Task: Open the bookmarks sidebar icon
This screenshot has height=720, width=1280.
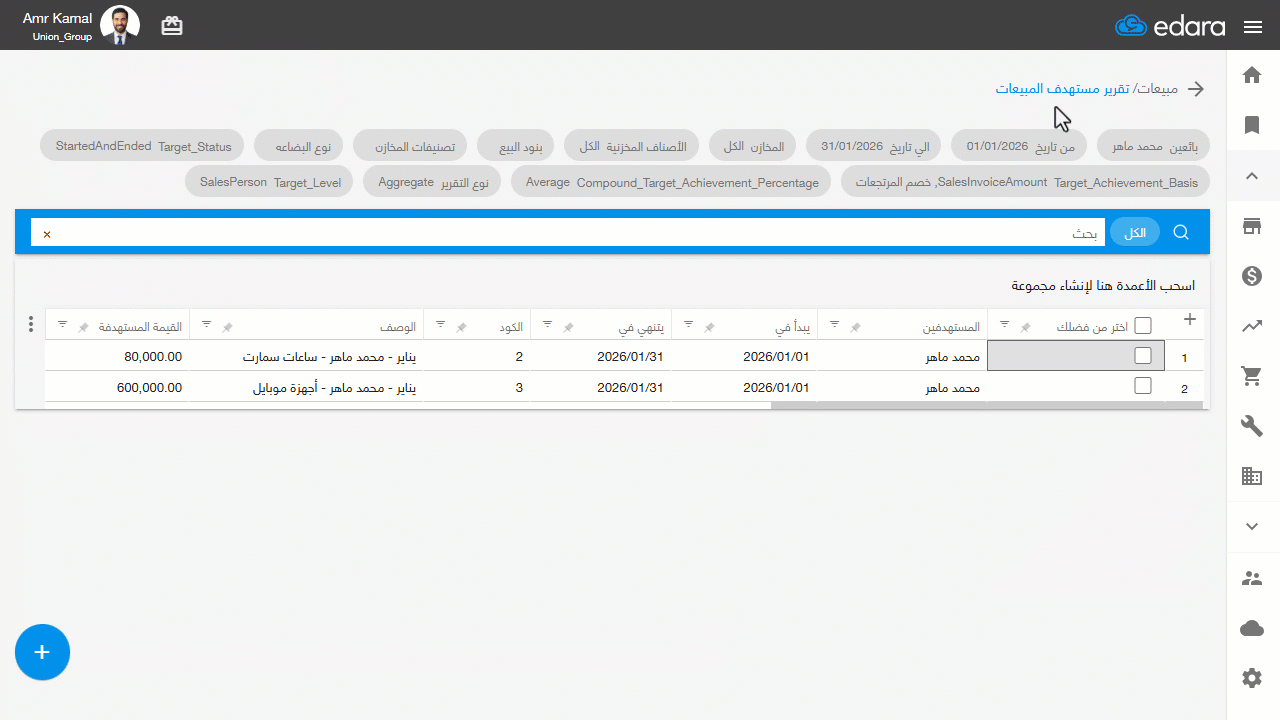Action: [x=1252, y=125]
